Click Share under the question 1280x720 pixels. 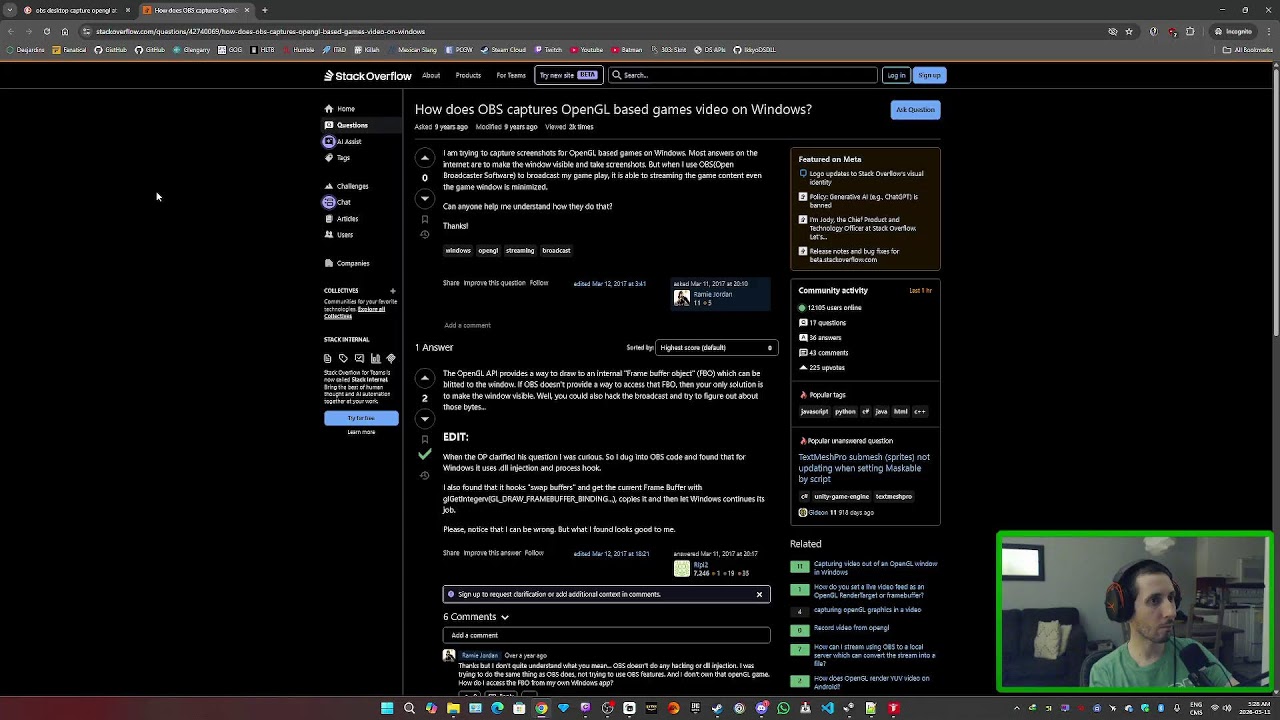coord(451,283)
